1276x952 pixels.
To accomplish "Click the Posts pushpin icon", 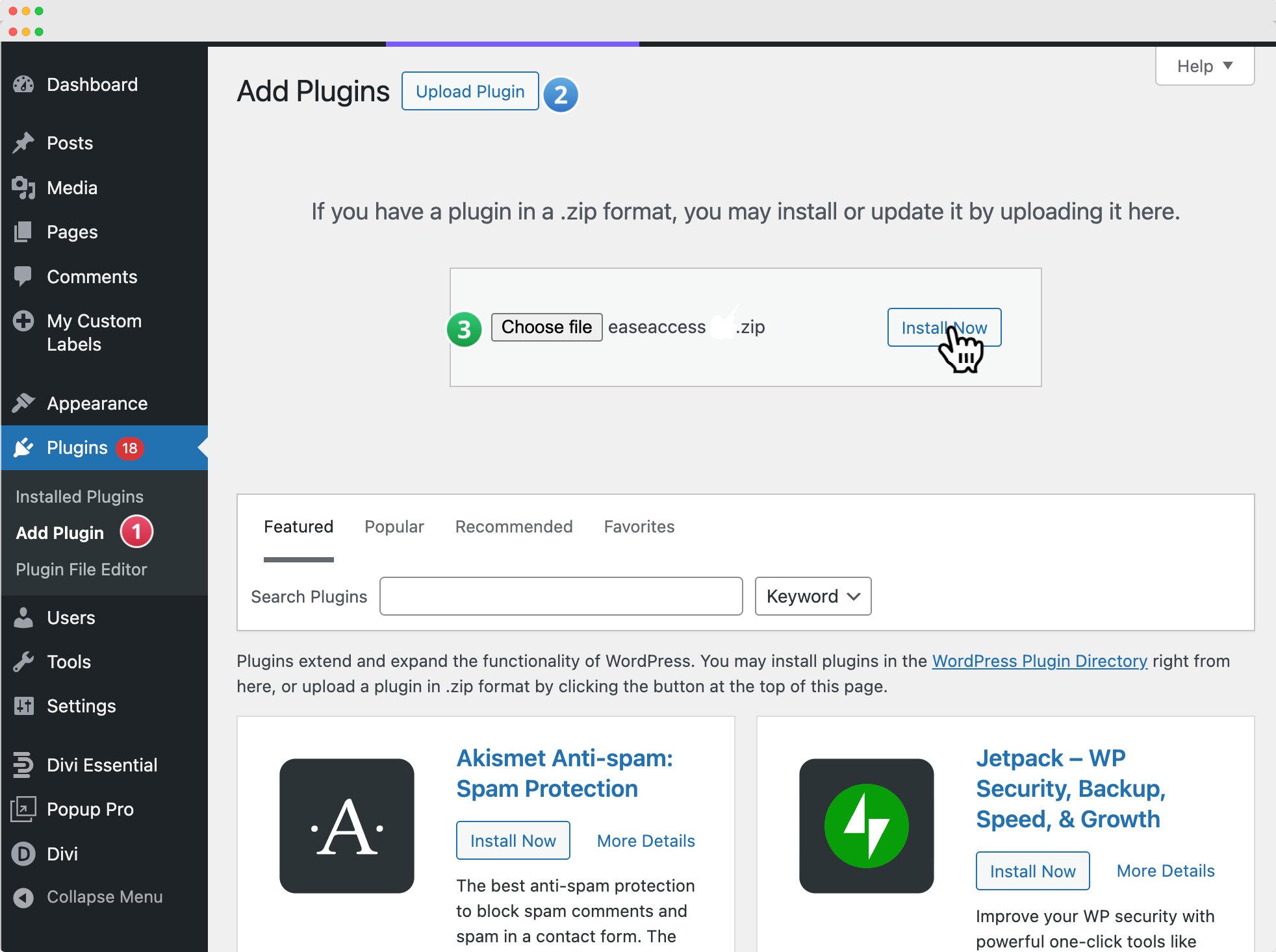I will 23,143.
